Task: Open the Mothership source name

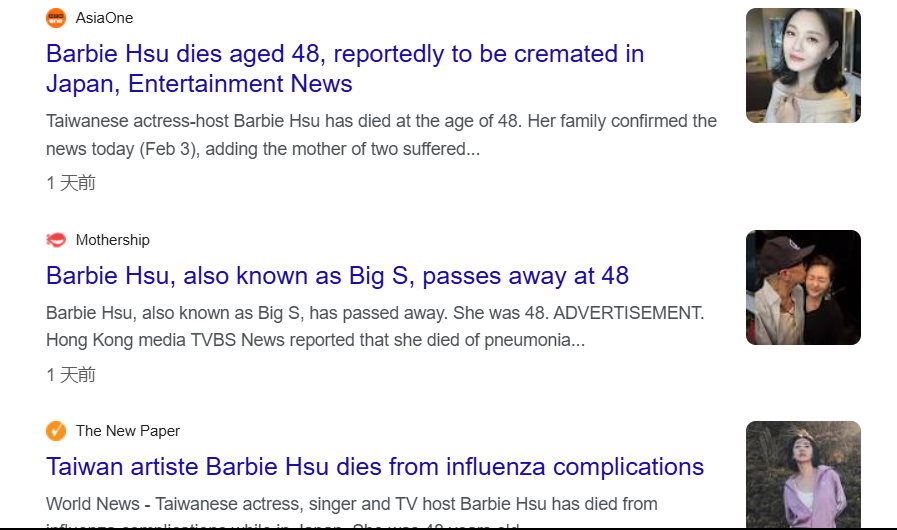Action: (x=113, y=240)
